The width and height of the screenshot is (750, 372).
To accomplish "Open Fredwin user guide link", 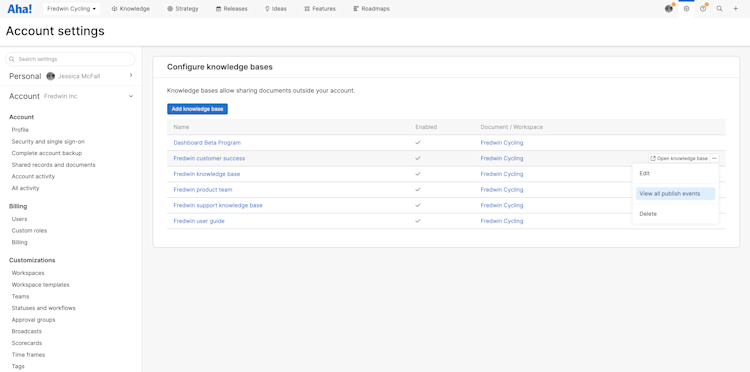I will [x=199, y=221].
